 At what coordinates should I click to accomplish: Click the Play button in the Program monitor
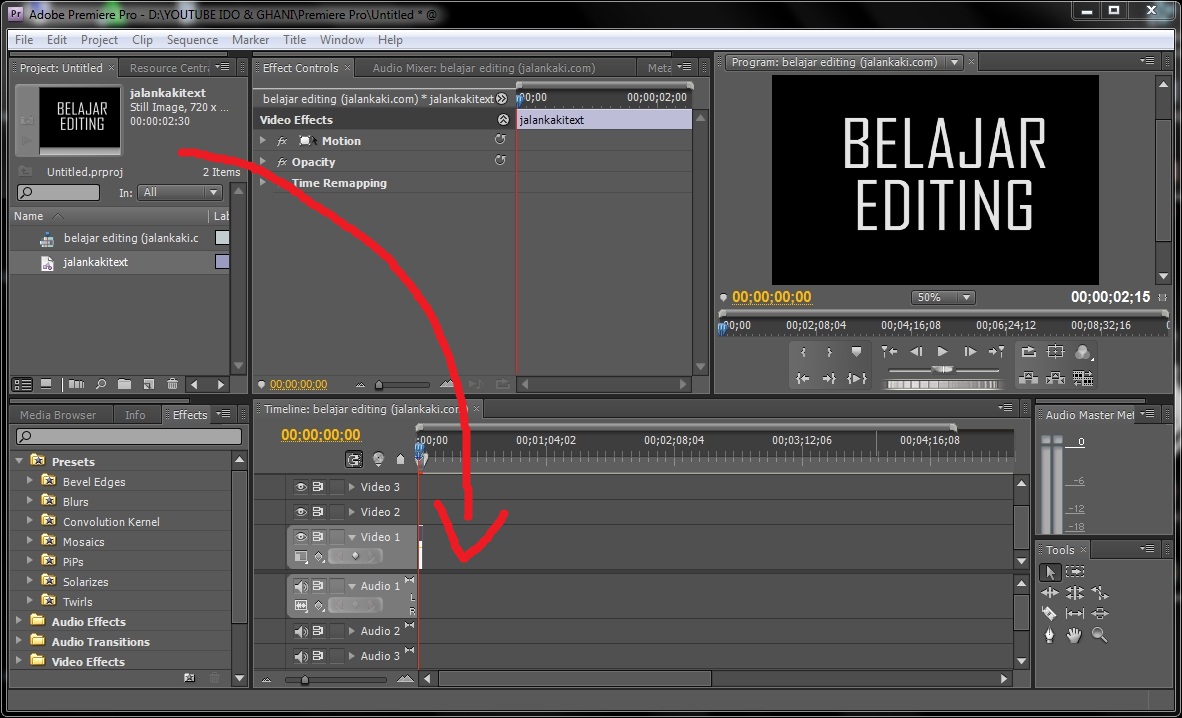pos(943,352)
